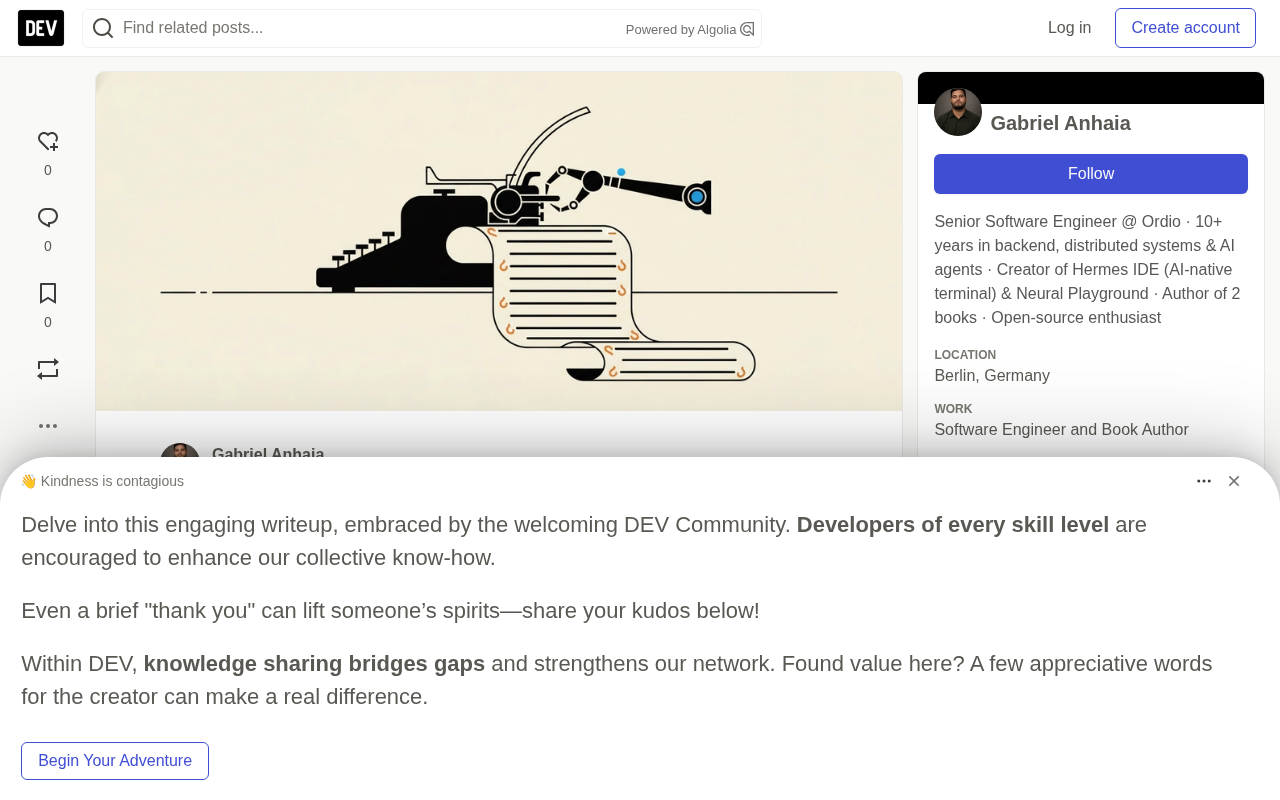Bookmark this post
The height and width of the screenshot is (800, 1280).
tap(48, 293)
